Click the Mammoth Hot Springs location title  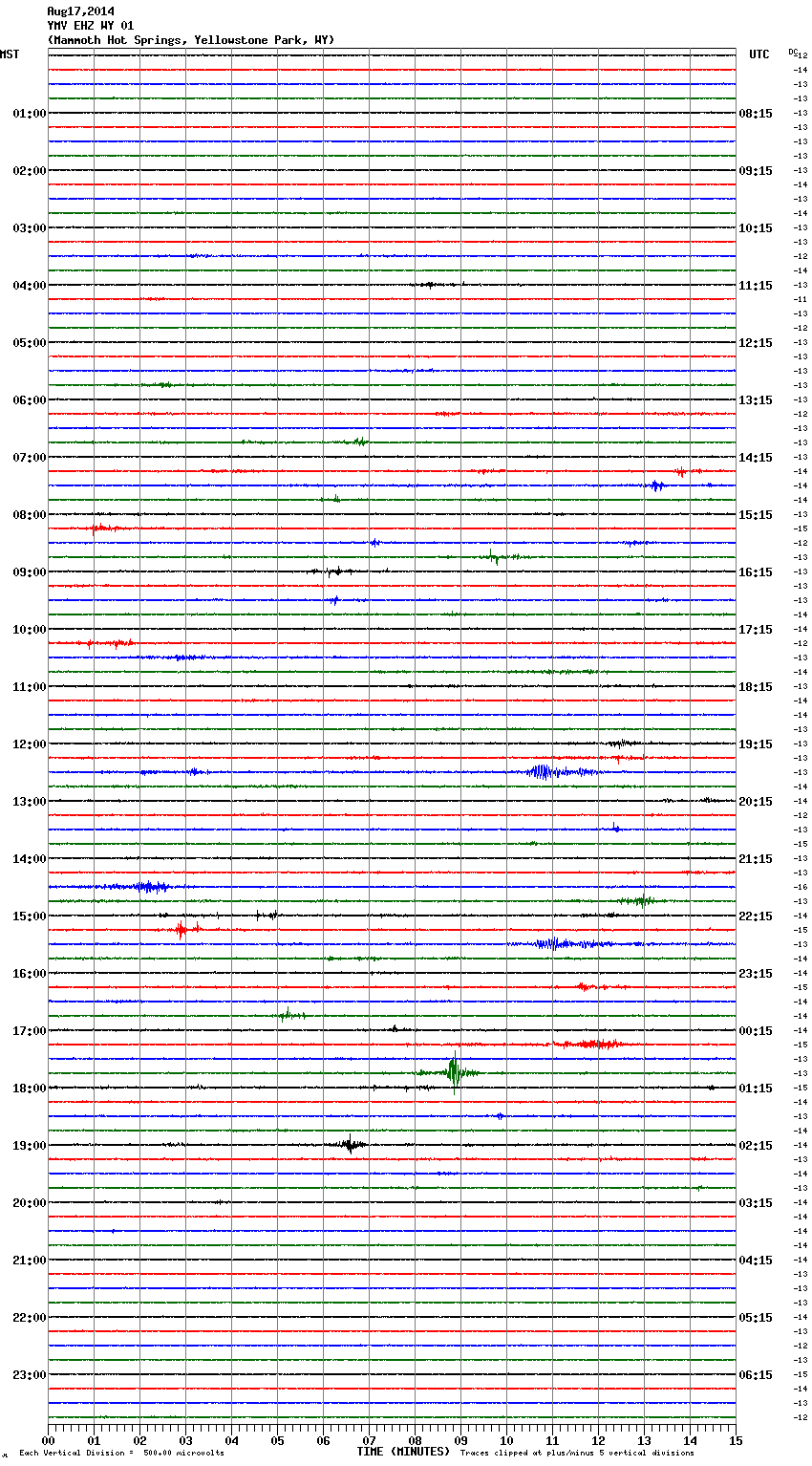tap(191, 40)
